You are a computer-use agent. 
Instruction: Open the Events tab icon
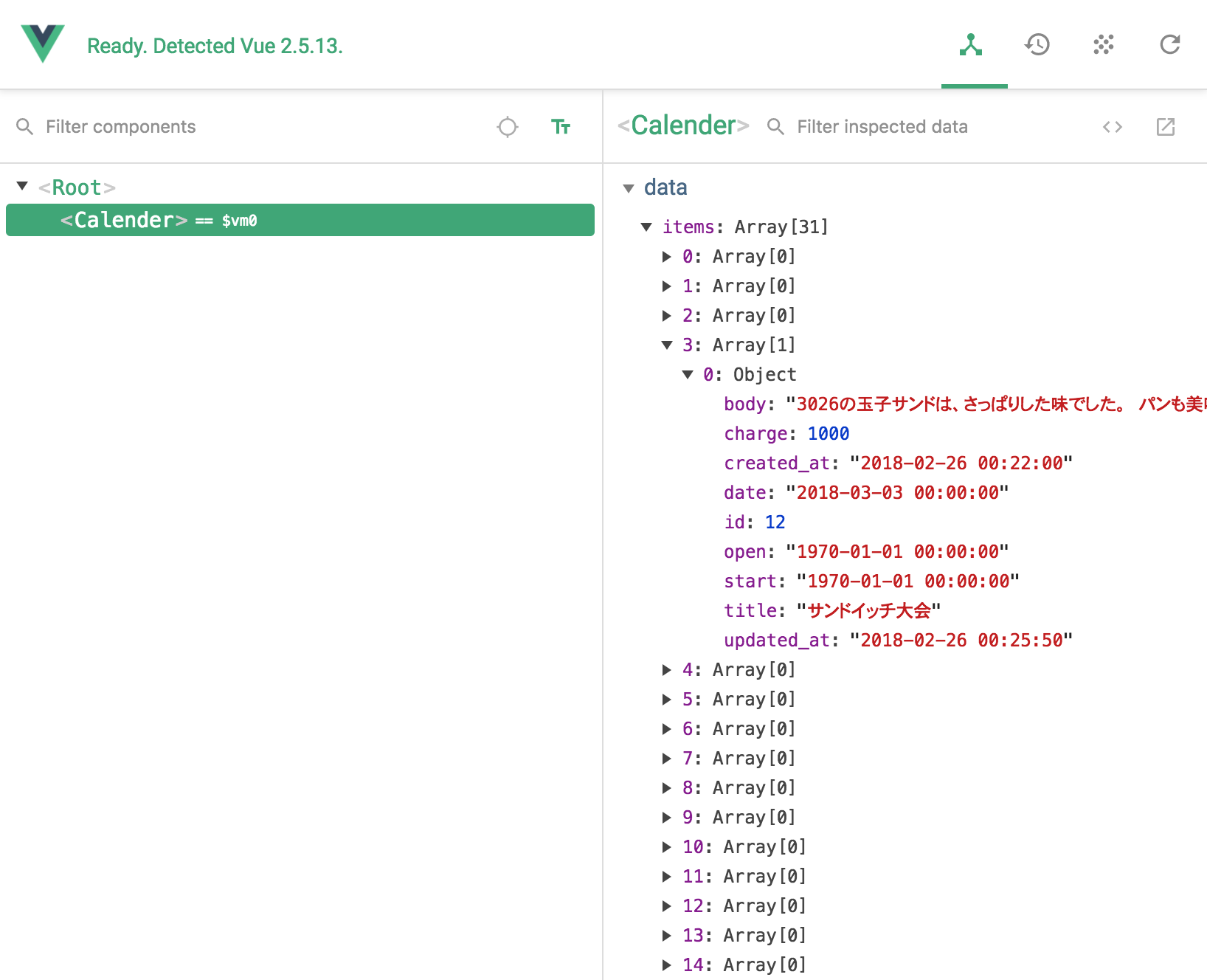1104,45
